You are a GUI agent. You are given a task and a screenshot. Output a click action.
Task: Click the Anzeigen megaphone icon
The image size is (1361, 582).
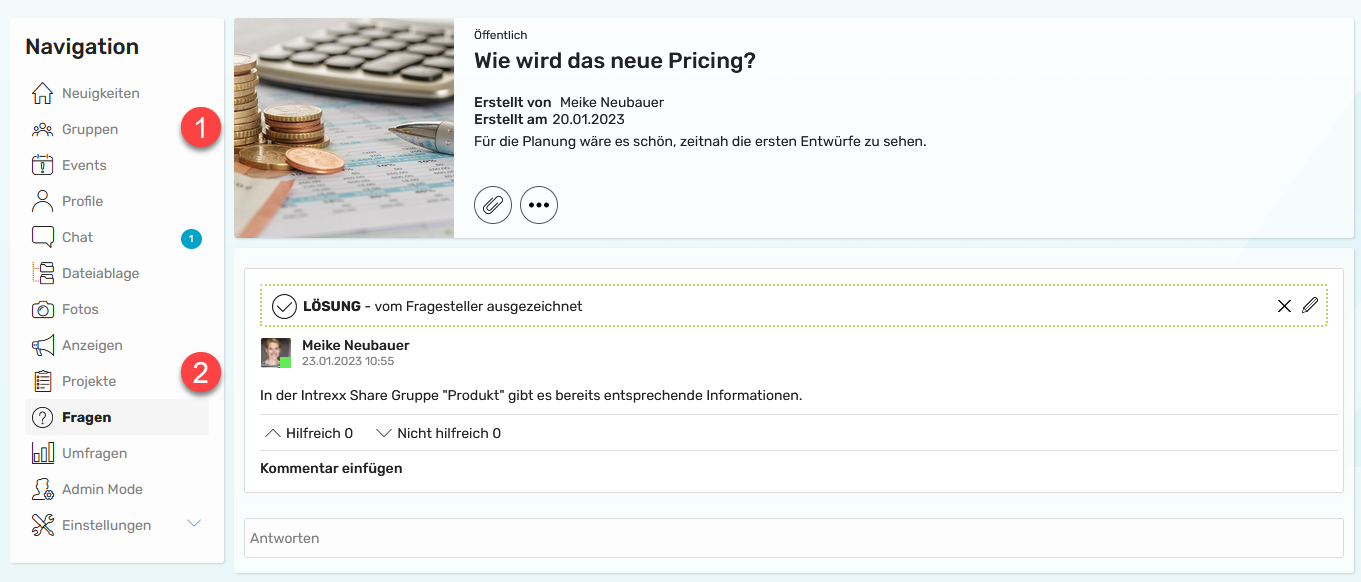tap(42, 345)
